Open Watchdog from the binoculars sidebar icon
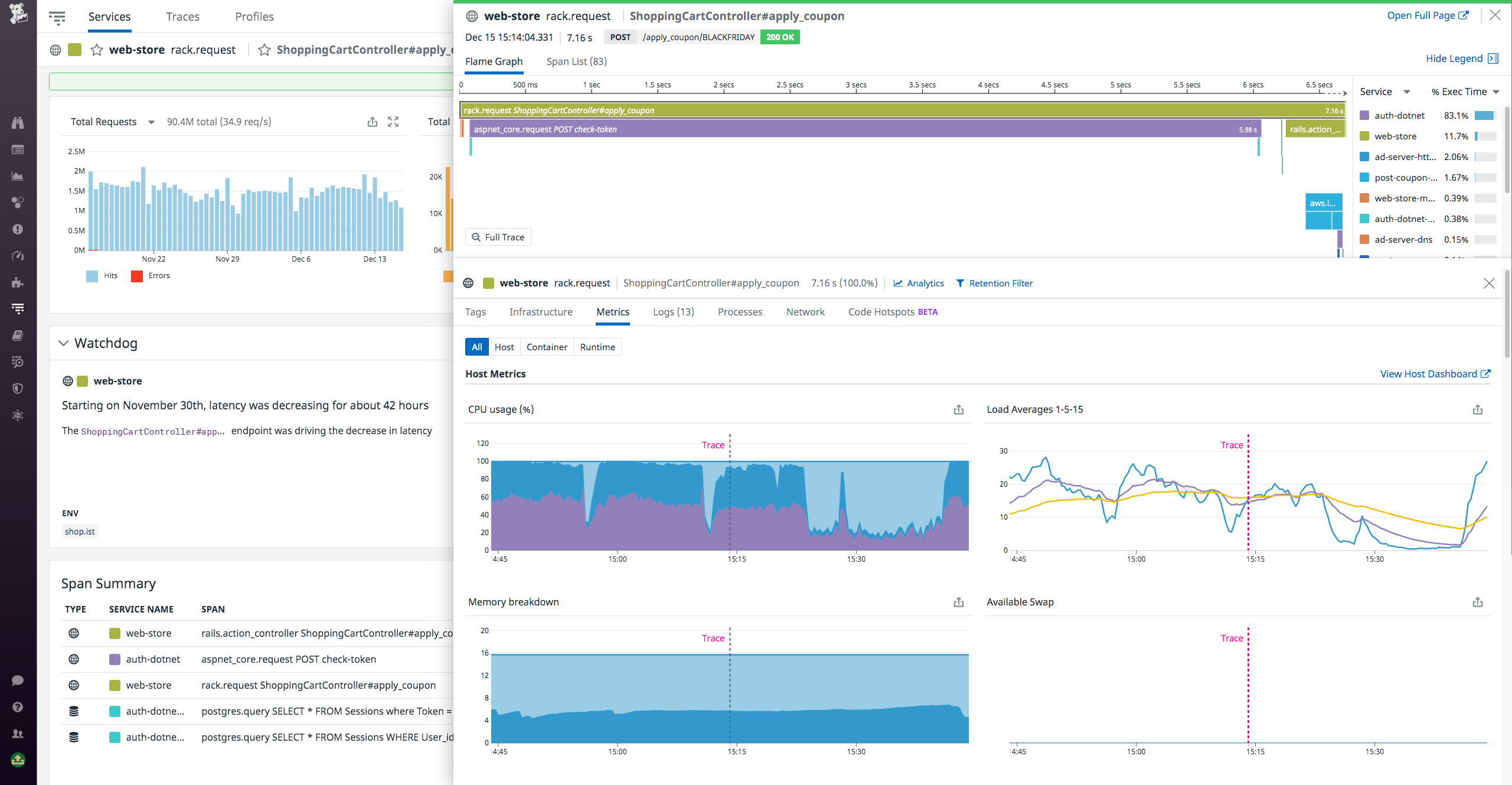Screen dimensions: 1512x785 click(x=17, y=122)
